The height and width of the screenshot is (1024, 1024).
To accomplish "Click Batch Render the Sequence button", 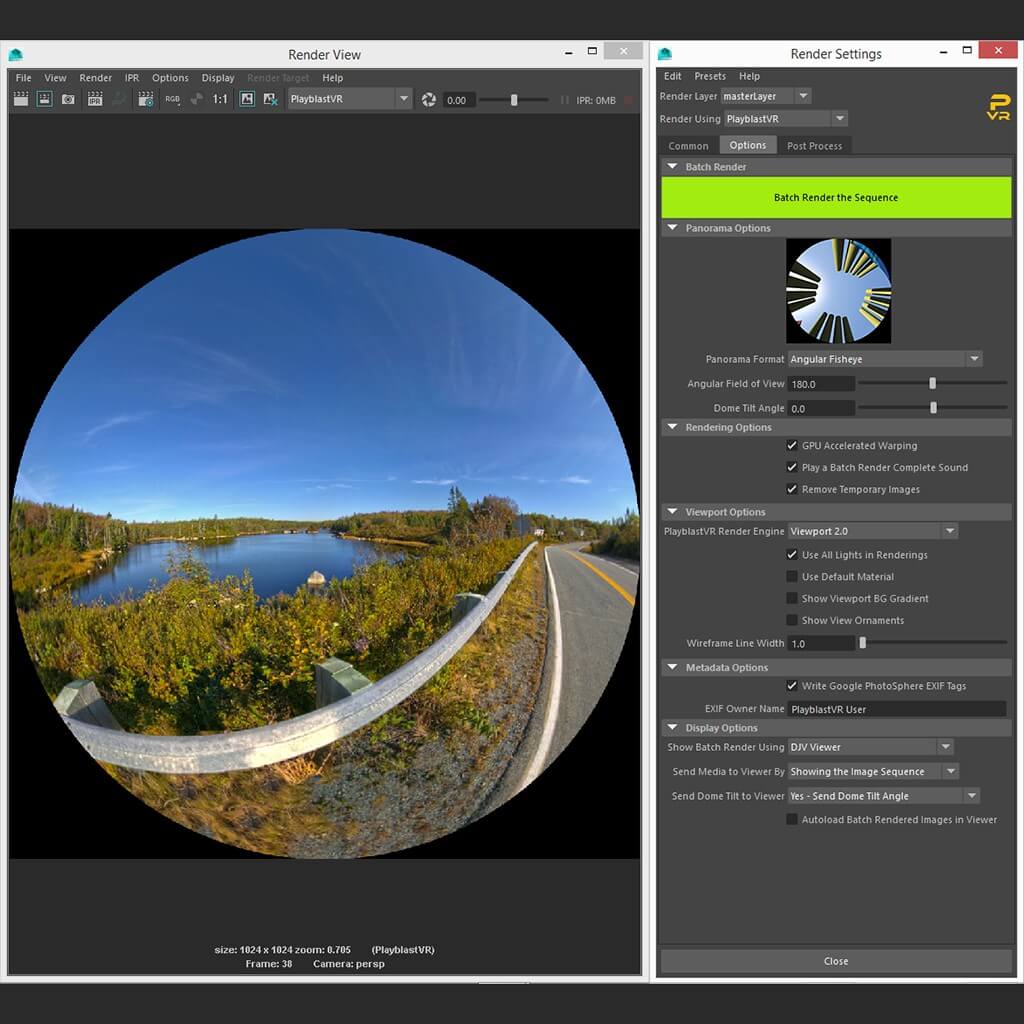I will tap(836, 197).
